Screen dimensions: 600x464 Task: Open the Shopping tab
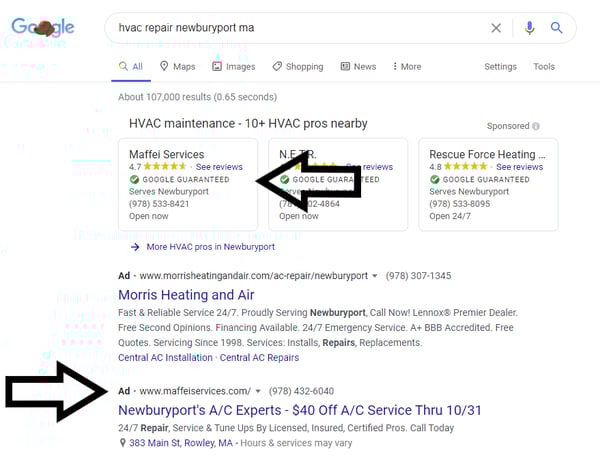(x=297, y=67)
